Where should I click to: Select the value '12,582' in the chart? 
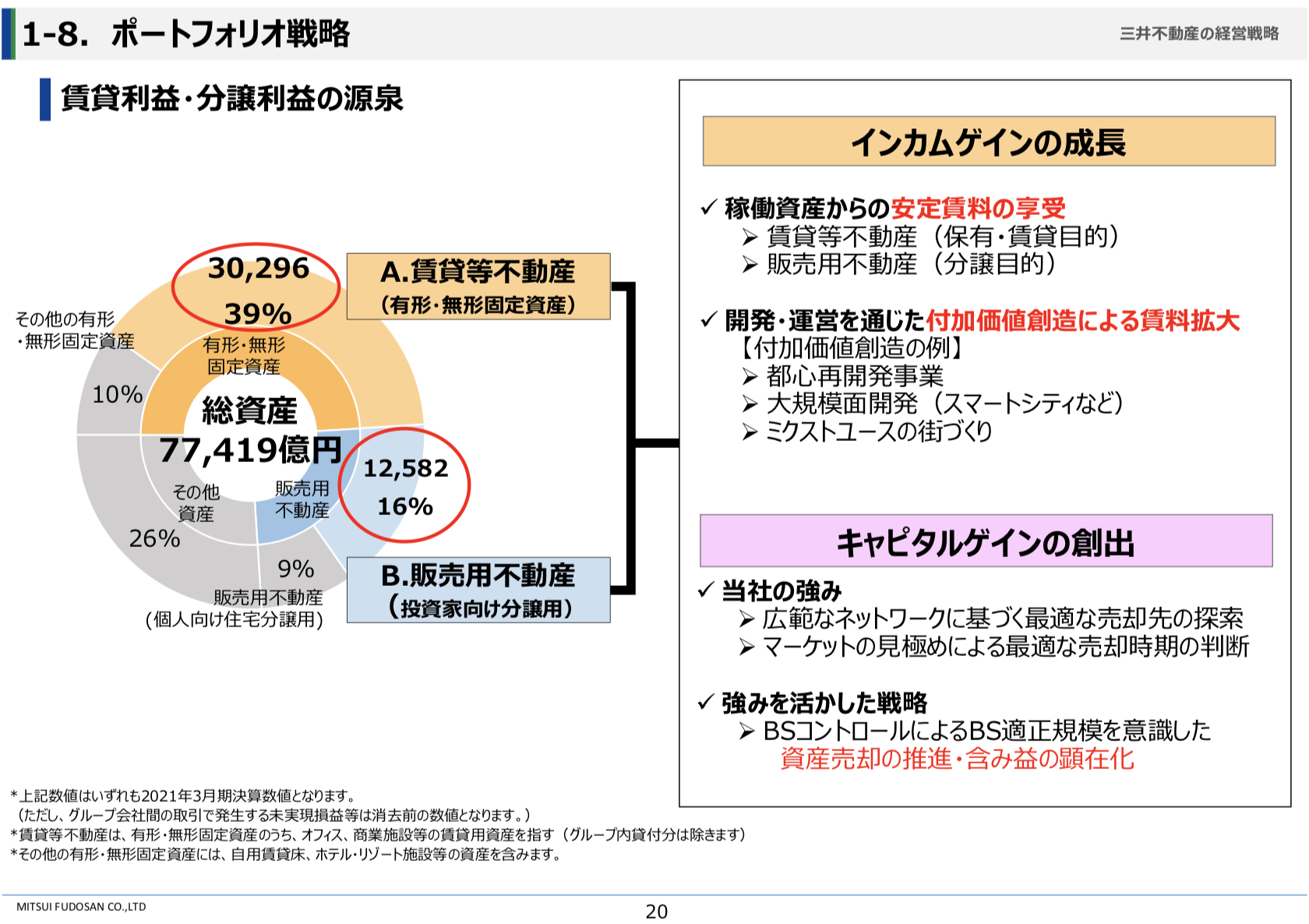405,468
